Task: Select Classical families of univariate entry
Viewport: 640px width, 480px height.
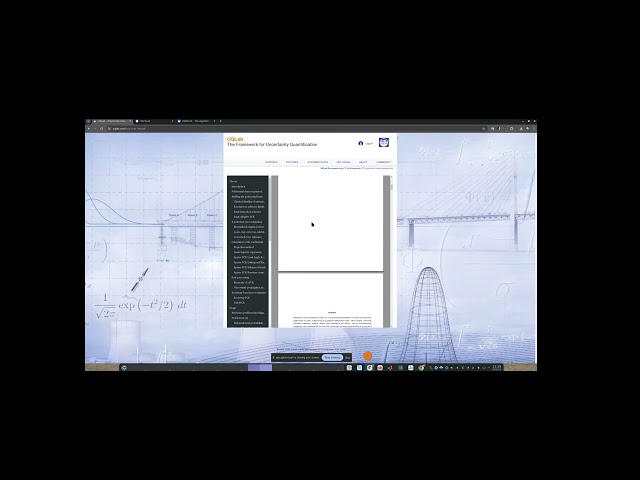Action: (x=249, y=202)
